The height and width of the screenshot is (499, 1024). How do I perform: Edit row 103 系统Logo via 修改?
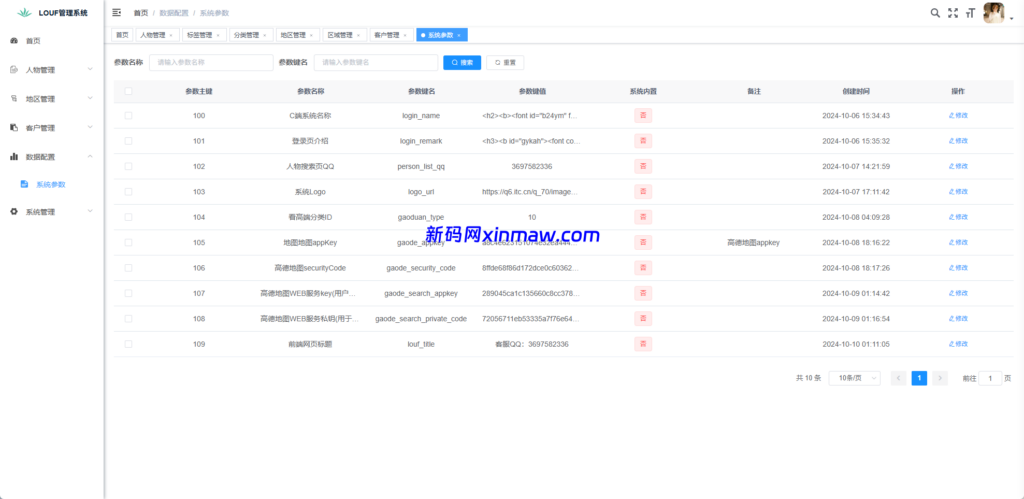pos(958,192)
